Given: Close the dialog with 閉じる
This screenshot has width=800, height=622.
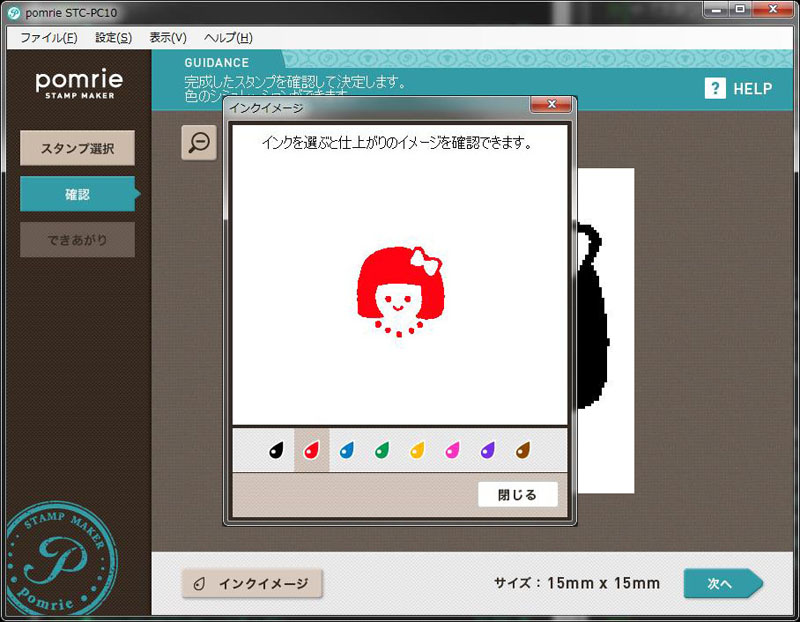Looking at the screenshot, I should [517, 494].
